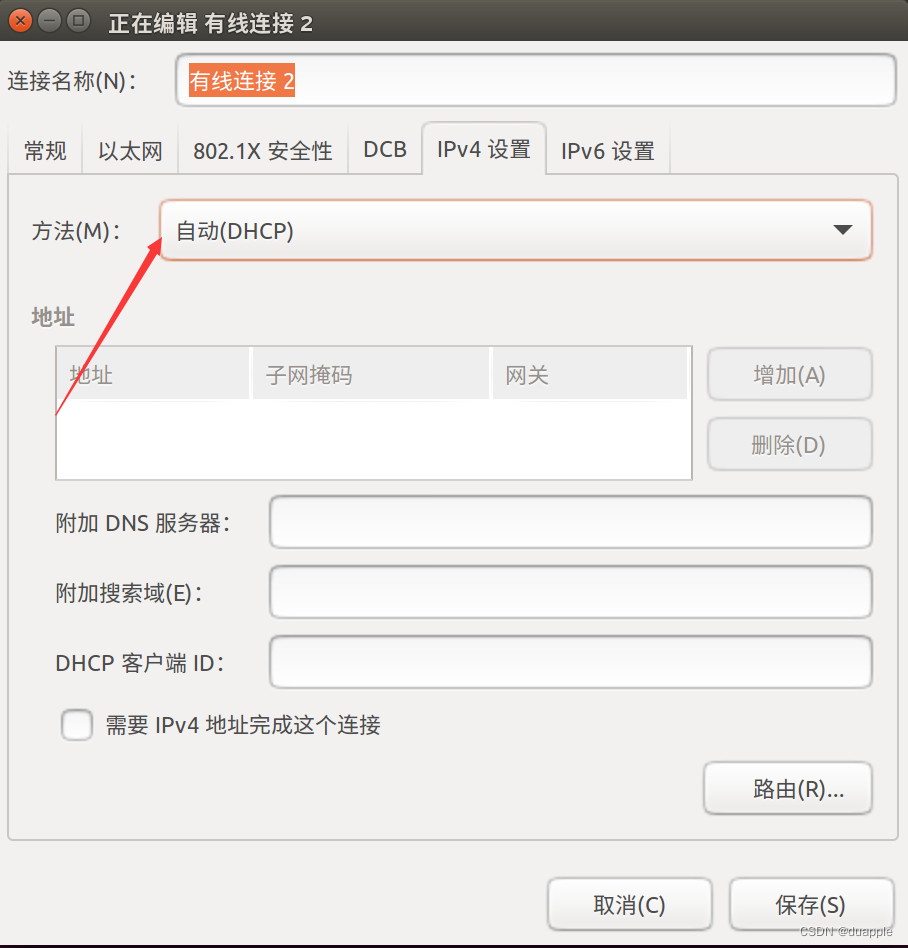
Task: Click the connection name field (连接名称)
Action: click(536, 80)
